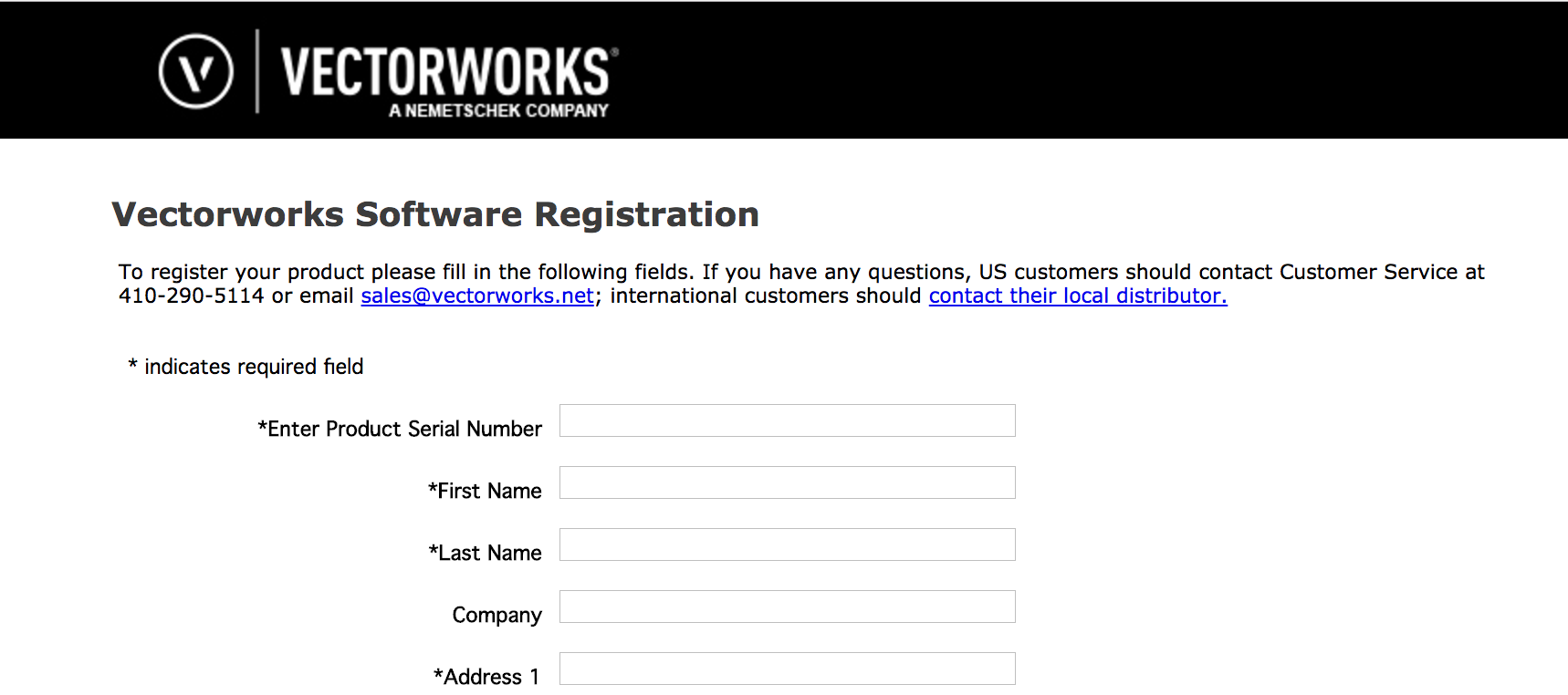The width and height of the screenshot is (1568, 695).
Task: Click the '*First Name' label text
Action: click(x=485, y=491)
